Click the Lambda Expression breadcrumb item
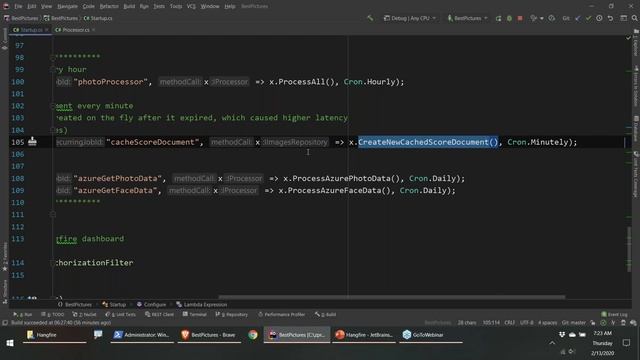The width and height of the screenshot is (640, 360). coord(202,304)
